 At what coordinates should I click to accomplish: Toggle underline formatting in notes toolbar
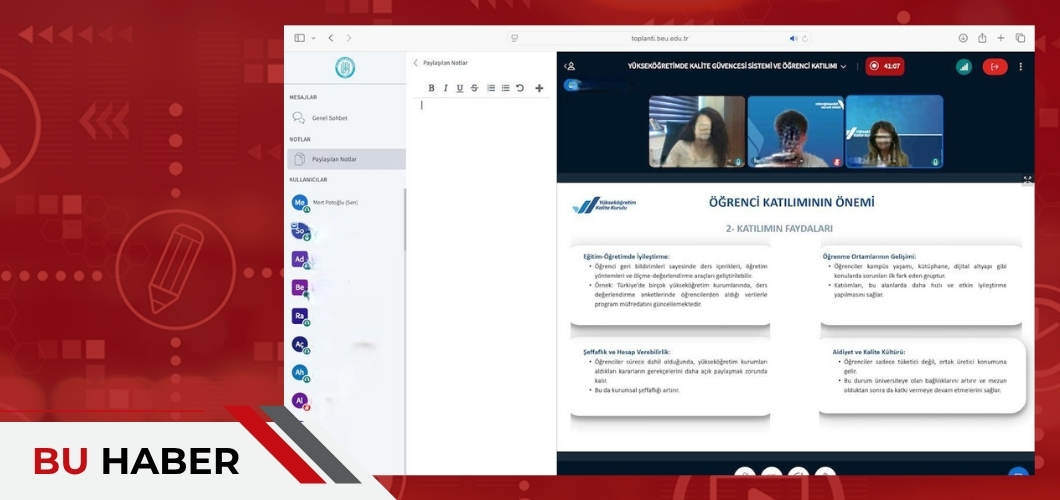pyautogui.click(x=459, y=88)
